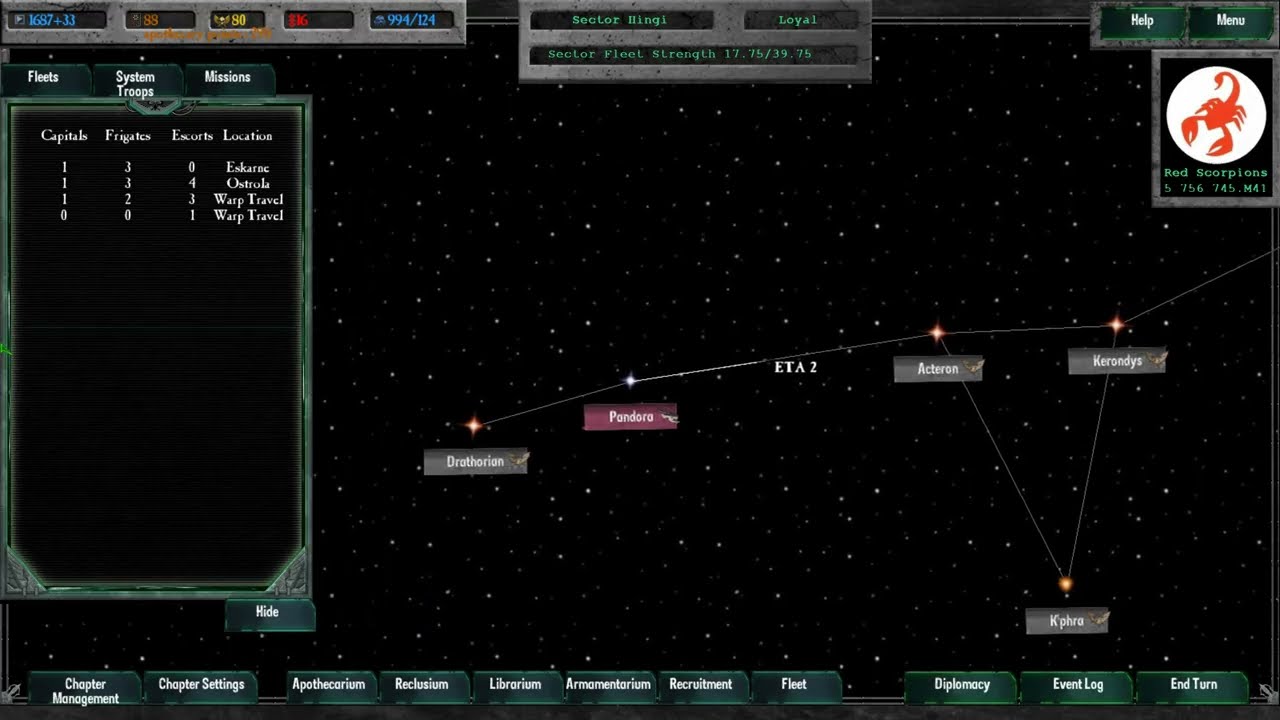Click the blue helmet icon beside 994/124
This screenshot has height=720, width=1280.
point(381,20)
